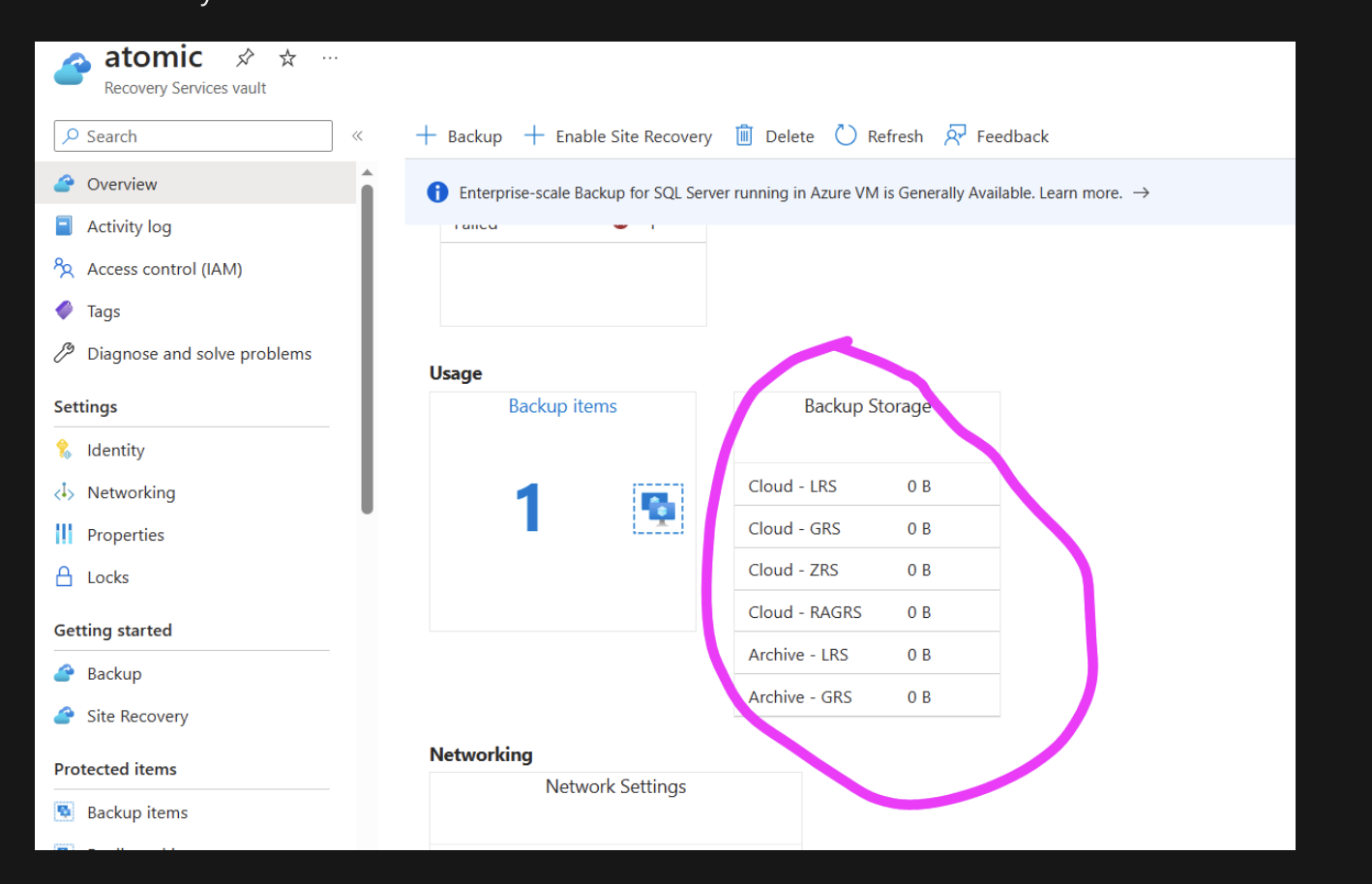Click the sidebar Backup items icon
This screenshot has width=1372, height=884.
[x=64, y=811]
